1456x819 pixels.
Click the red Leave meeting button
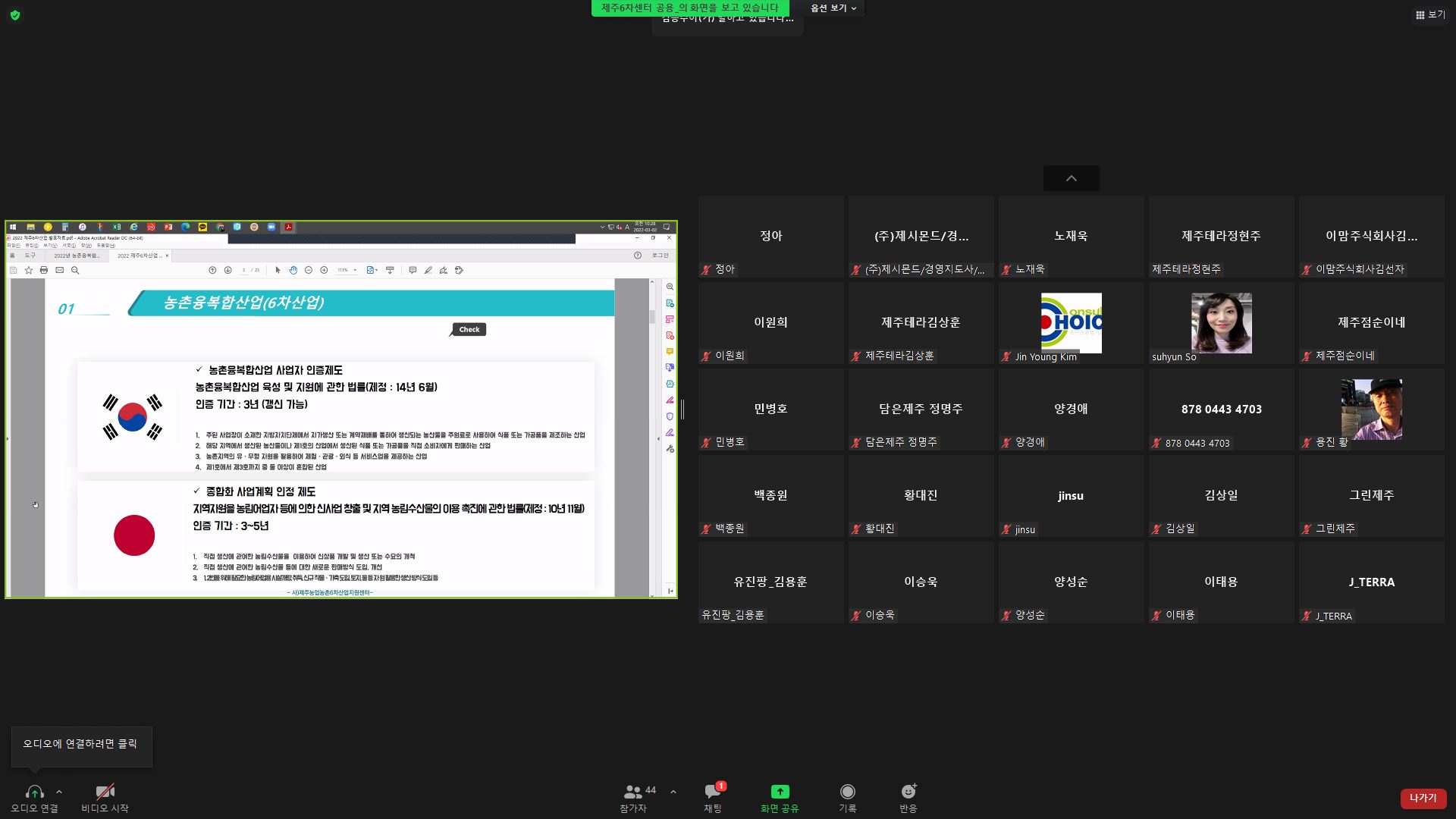[x=1423, y=798]
